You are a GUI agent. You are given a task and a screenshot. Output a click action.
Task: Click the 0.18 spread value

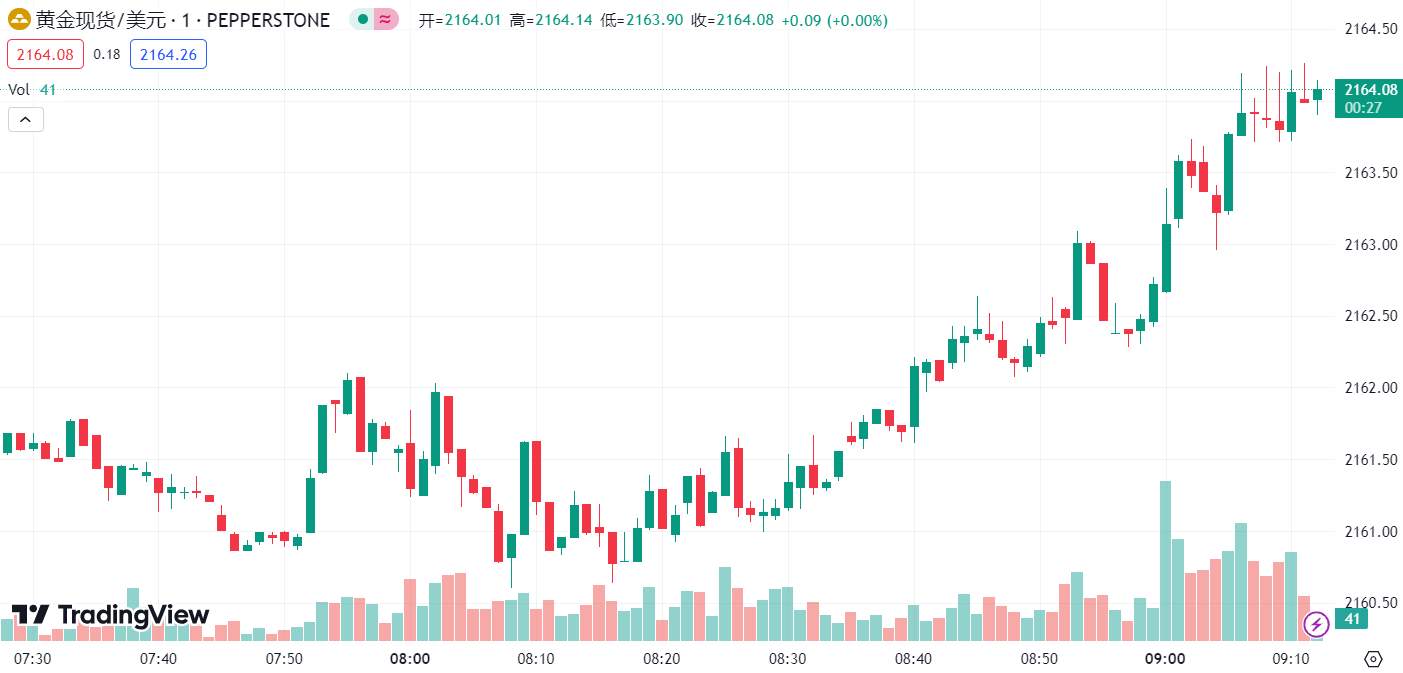point(107,55)
